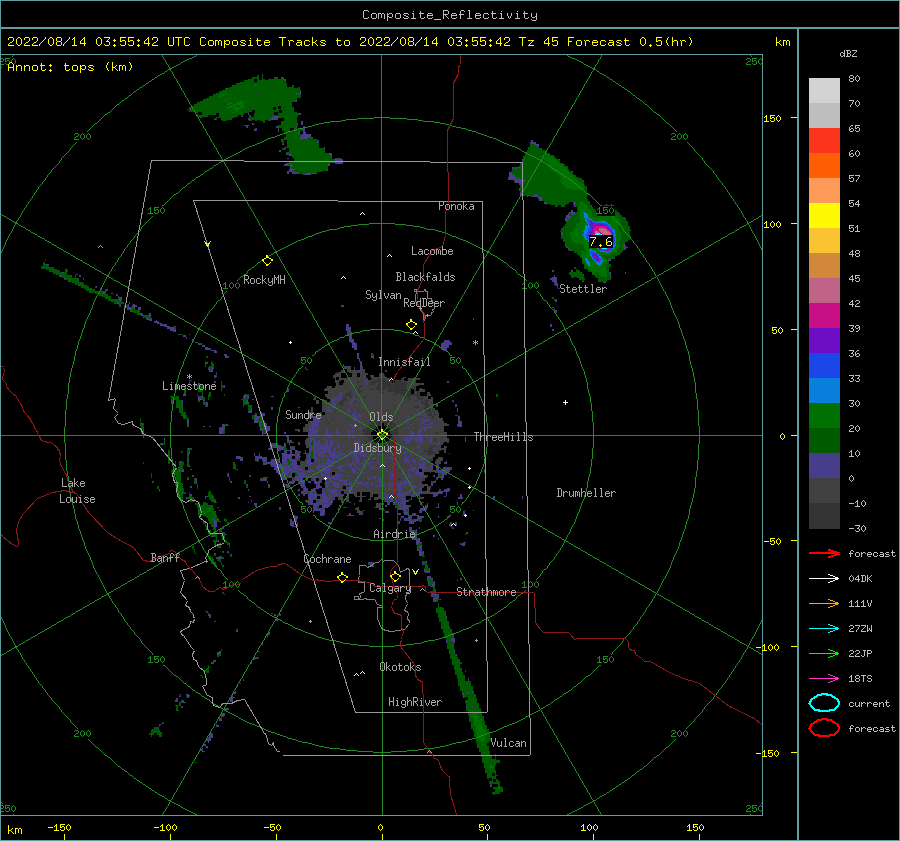Click the Limestone label

[189, 386]
